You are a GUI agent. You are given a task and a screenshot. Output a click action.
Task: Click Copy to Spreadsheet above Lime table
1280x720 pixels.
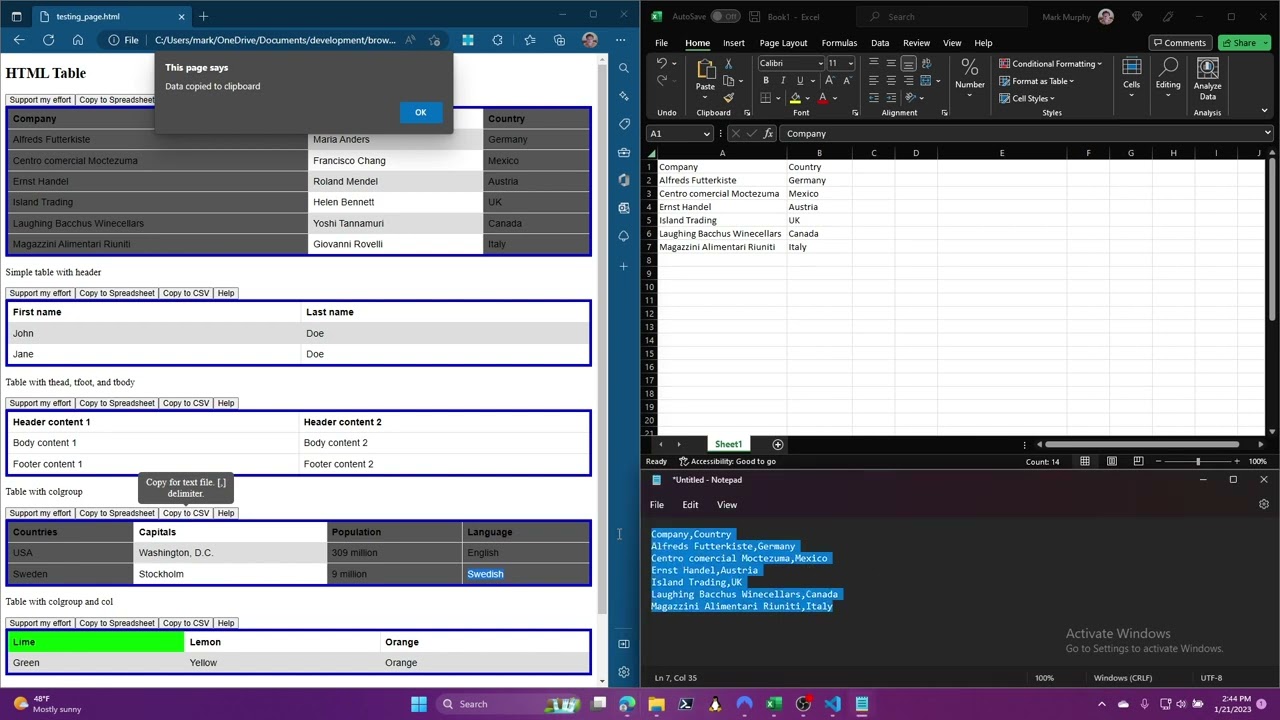click(x=117, y=623)
